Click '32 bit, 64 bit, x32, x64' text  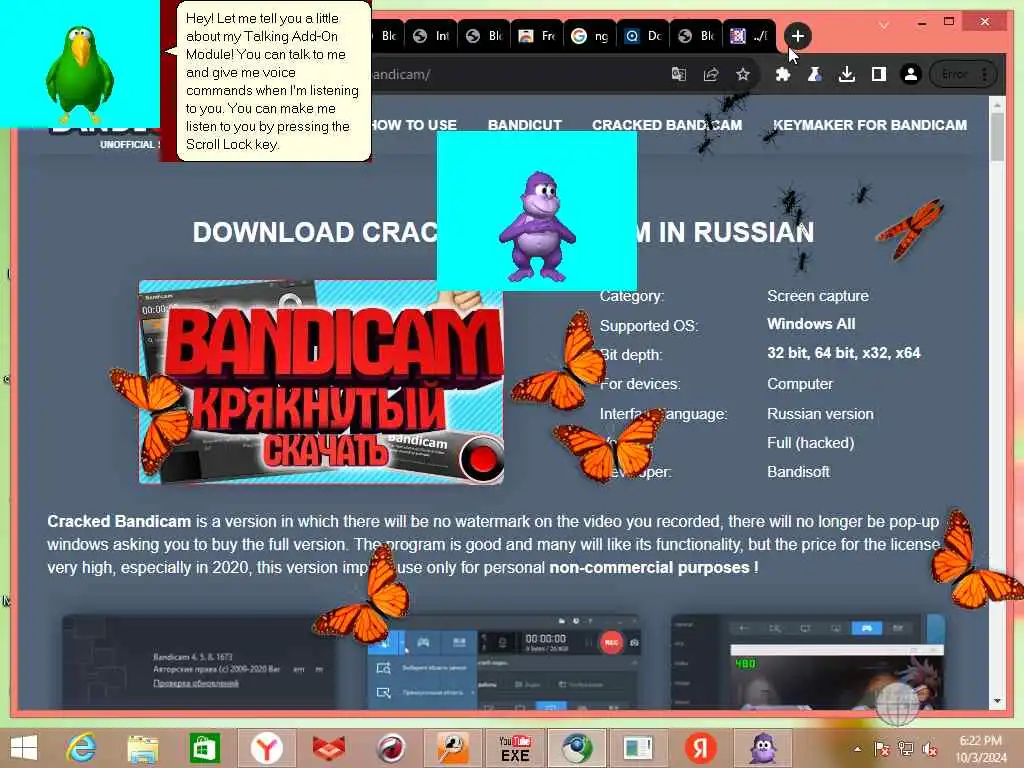(844, 353)
